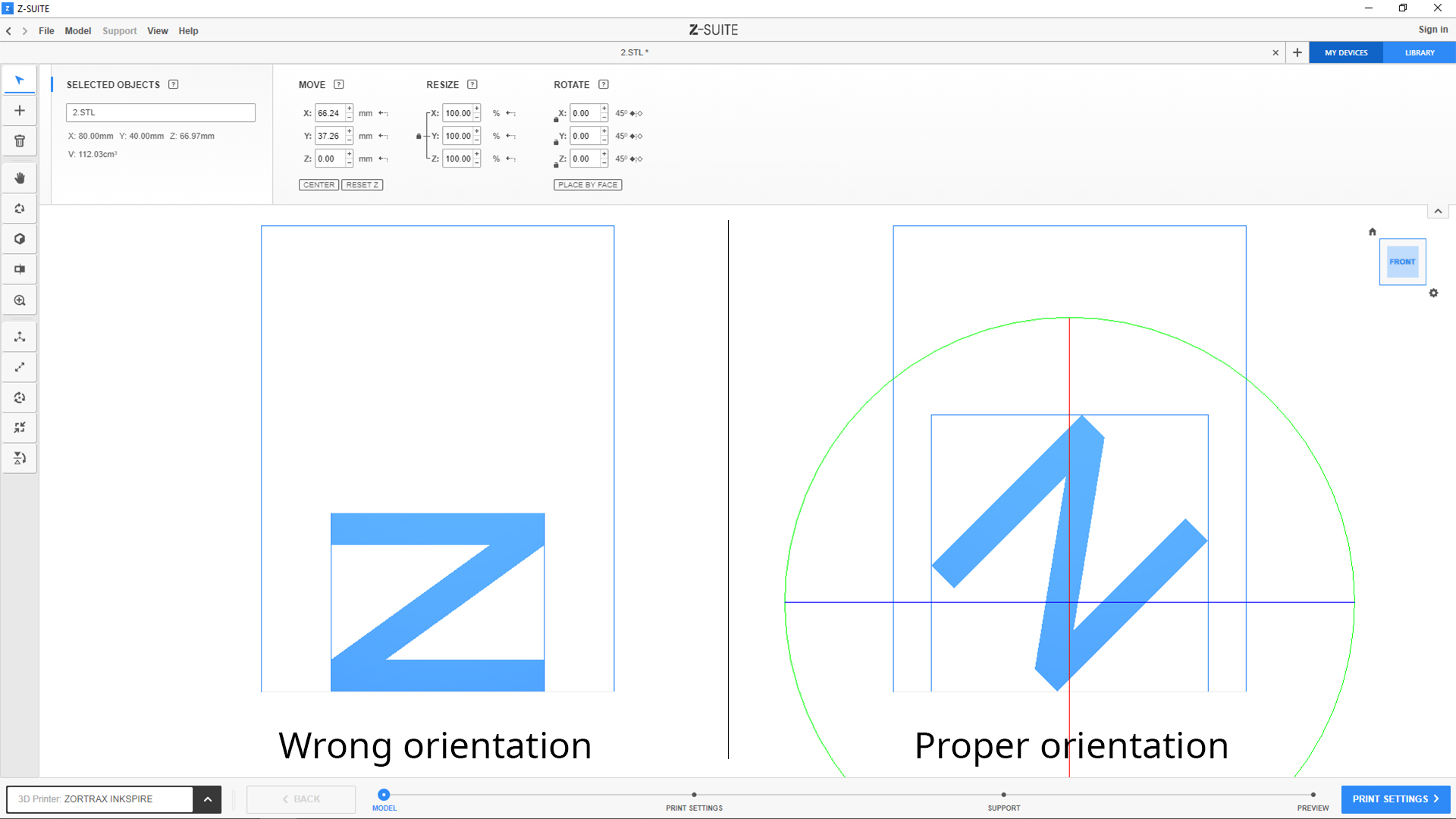
Task: Open the Model menu
Action: [x=77, y=31]
